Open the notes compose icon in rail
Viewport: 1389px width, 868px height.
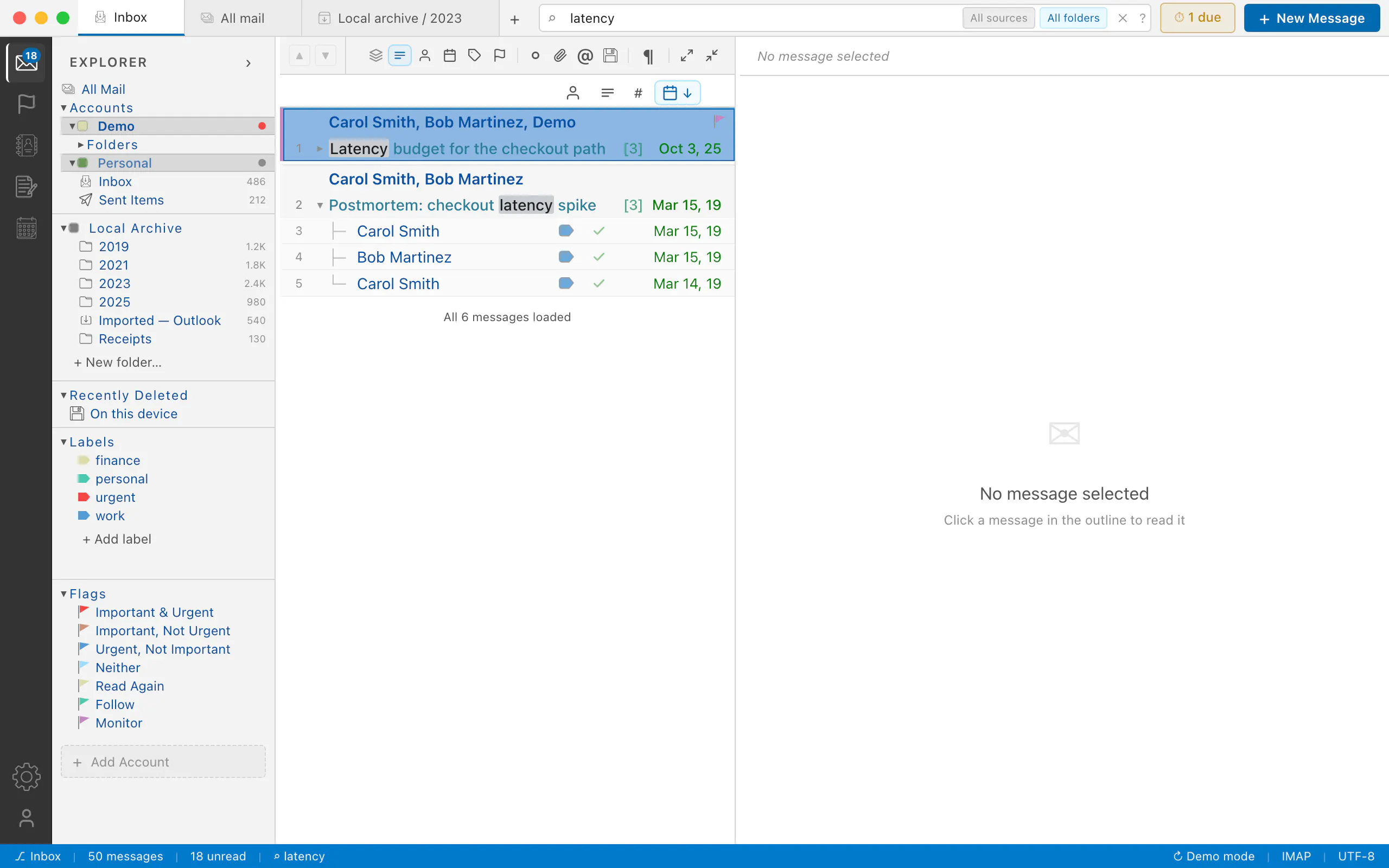27,187
